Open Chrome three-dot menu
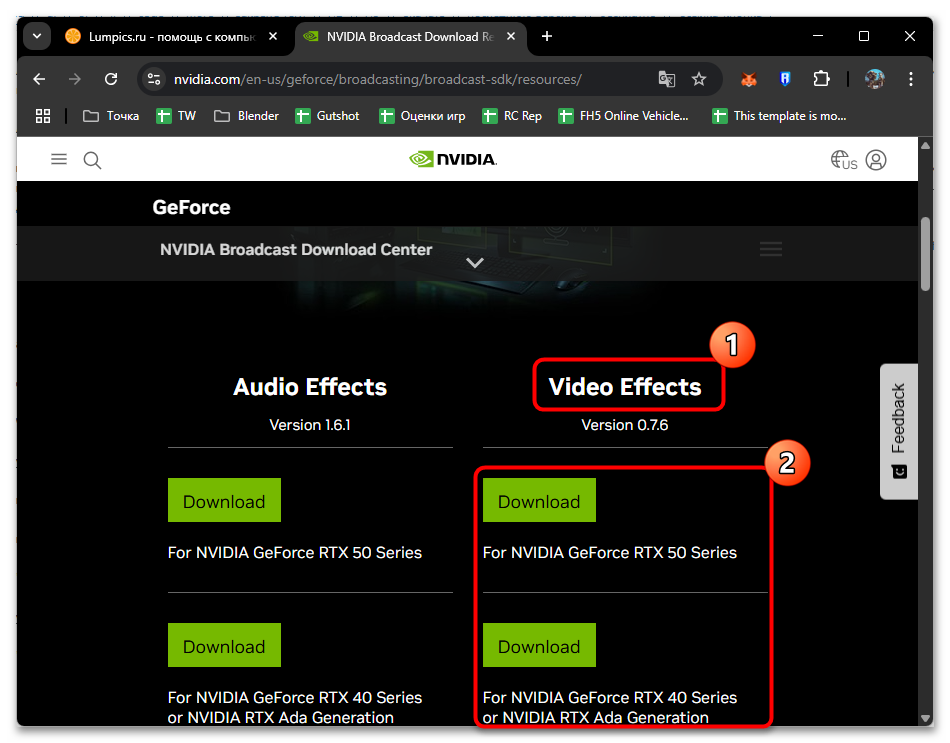Image resolution: width=950 pixels, height=743 pixels. [911, 79]
